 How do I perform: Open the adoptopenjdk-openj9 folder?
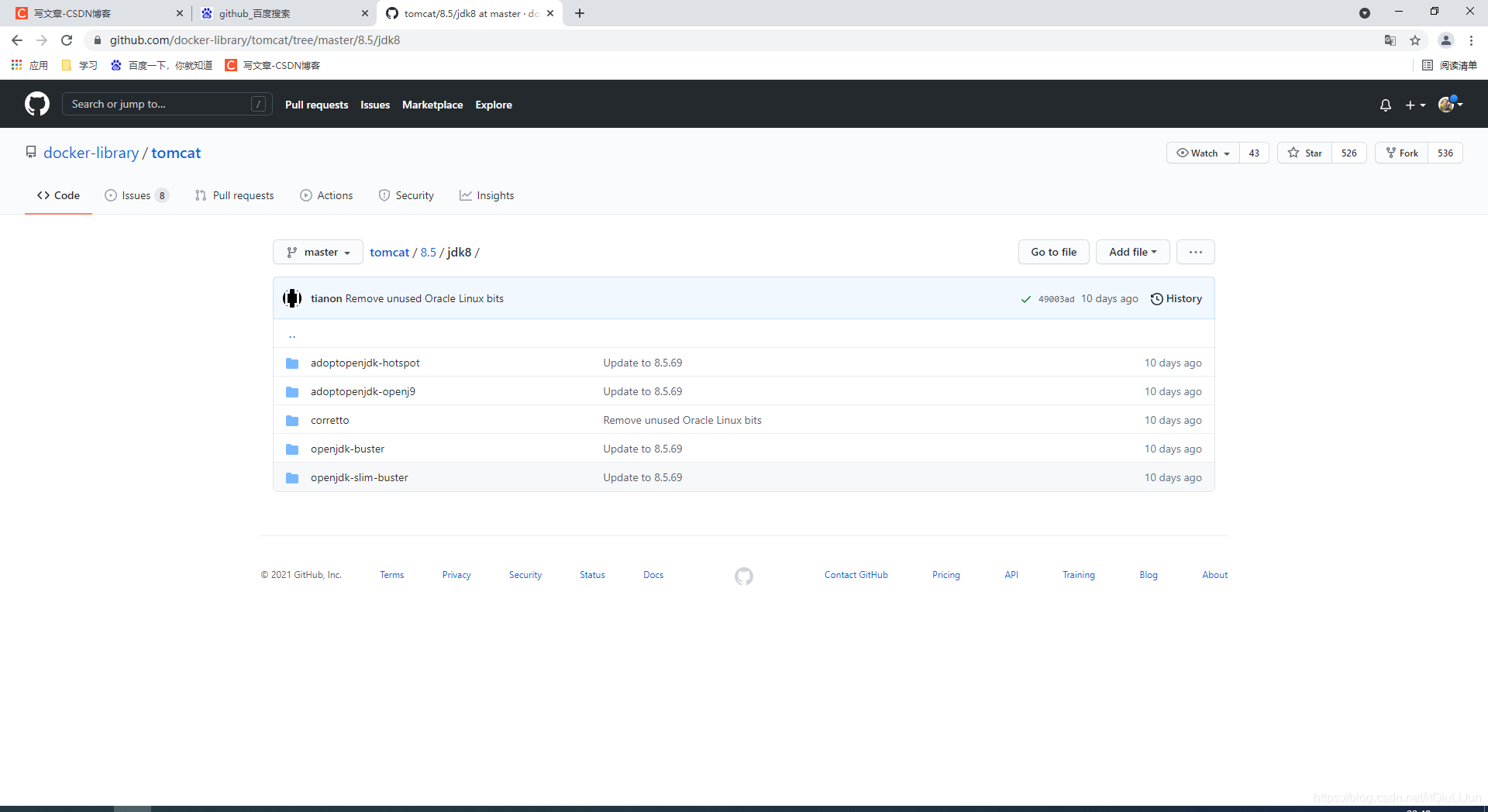pos(363,391)
